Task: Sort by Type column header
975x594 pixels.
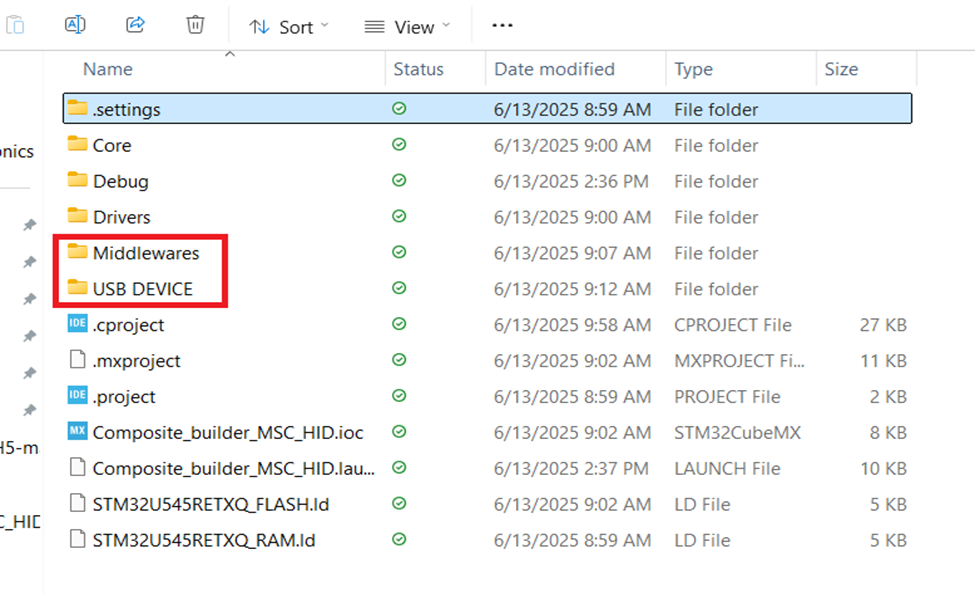Action: point(693,69)
